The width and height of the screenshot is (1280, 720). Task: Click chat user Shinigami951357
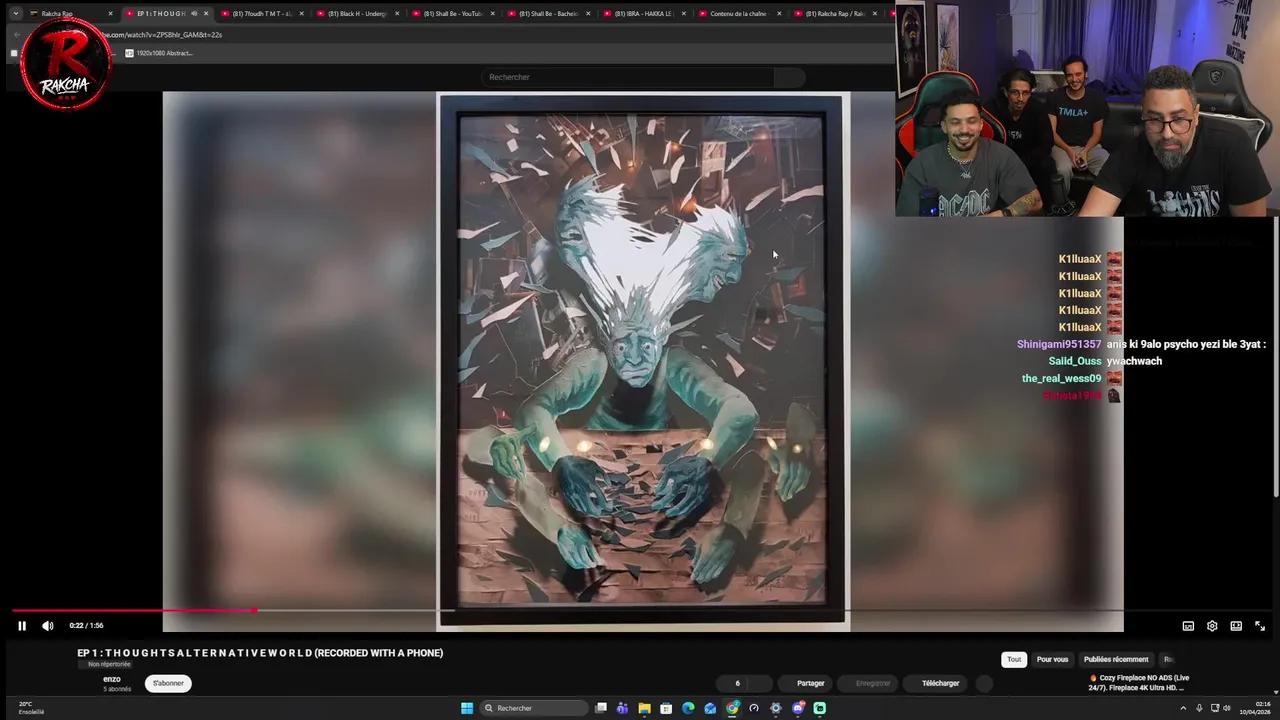pos(1058,344)
